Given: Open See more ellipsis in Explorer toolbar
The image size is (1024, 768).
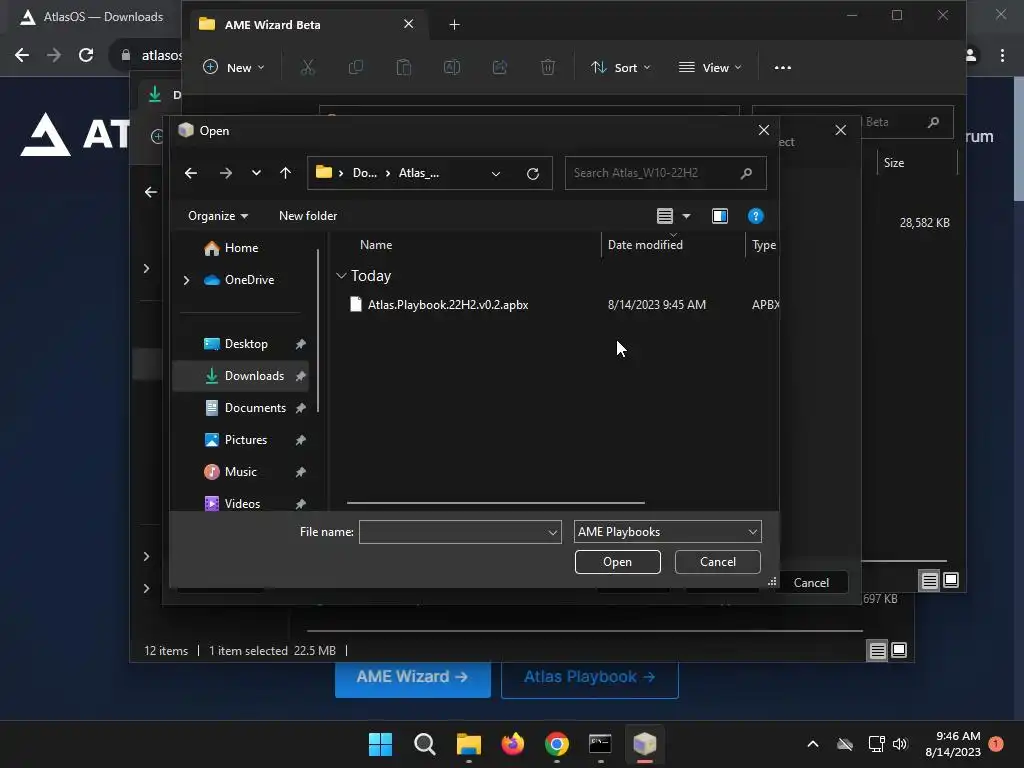Looking at the screenshot, I should (782, 67).
